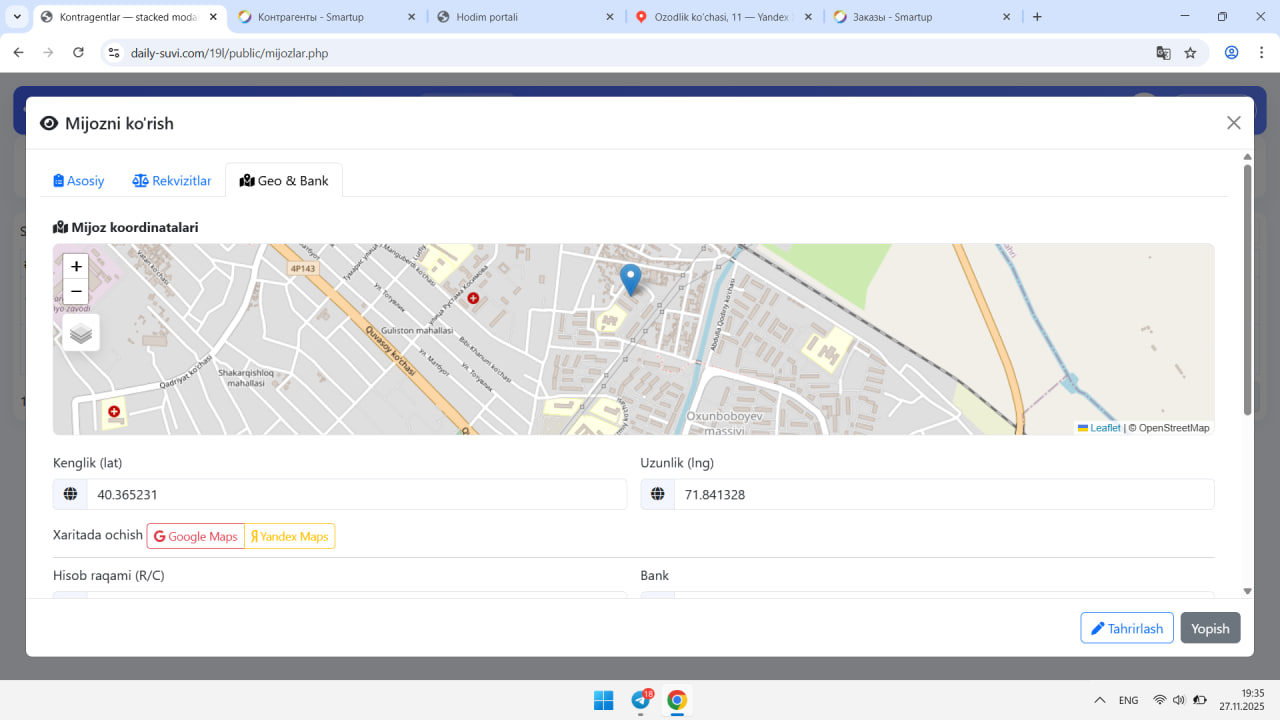Show hidden system tray icons
Viewport: 1280px width, 720px height.
click(1100, 700)
